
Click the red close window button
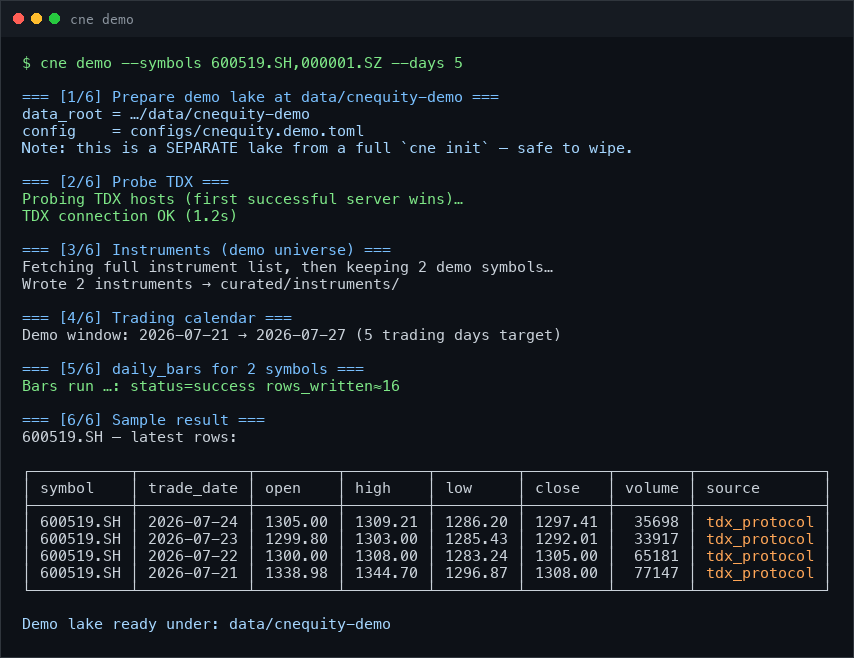pyautogui.click(x=19, y=19)
